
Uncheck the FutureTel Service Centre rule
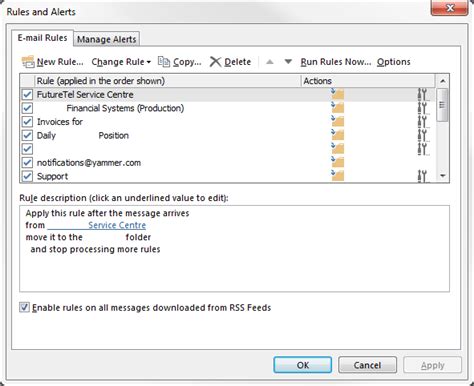point(27,94)
